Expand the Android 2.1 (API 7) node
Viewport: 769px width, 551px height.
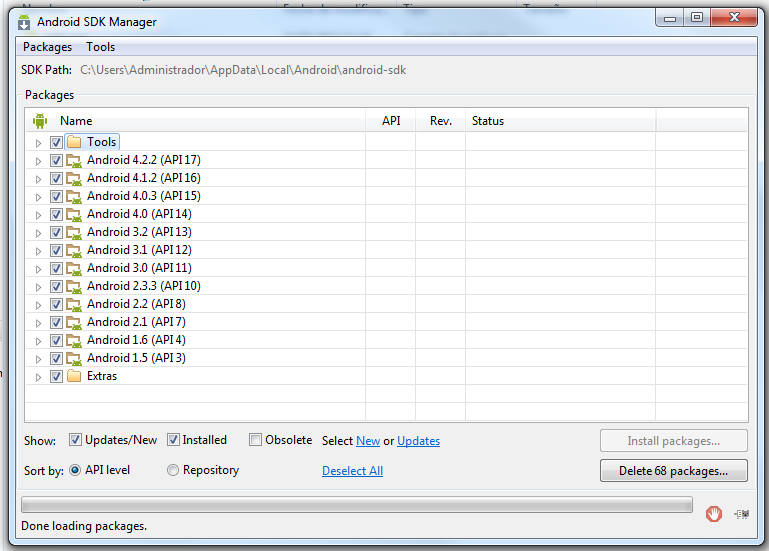point(38,323)
